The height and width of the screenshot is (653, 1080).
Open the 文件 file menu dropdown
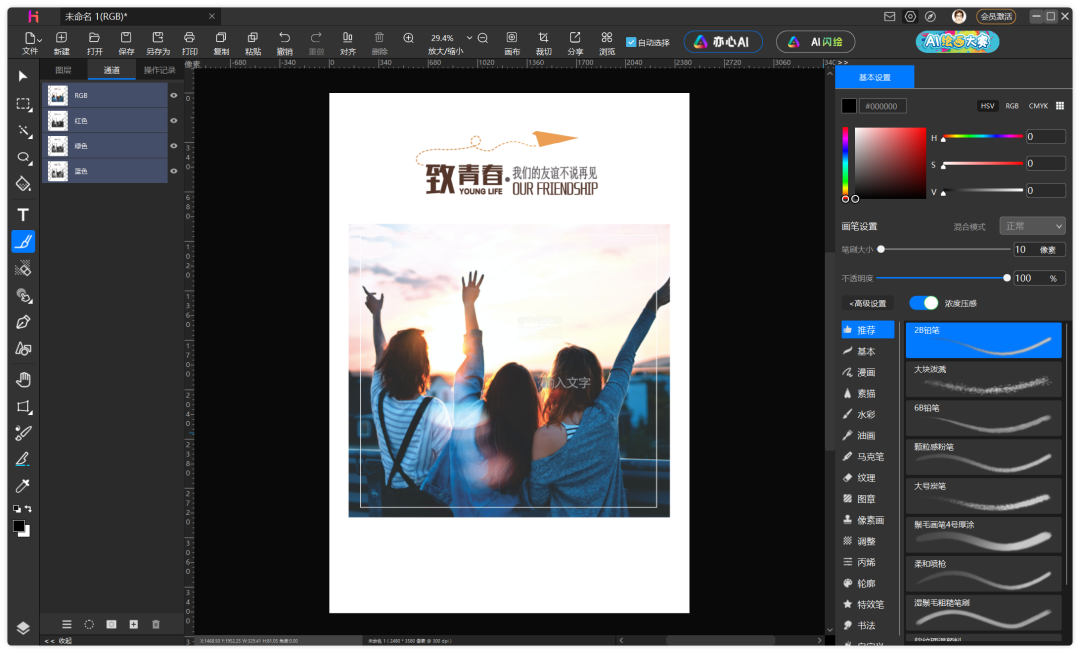tap(30, 42)
